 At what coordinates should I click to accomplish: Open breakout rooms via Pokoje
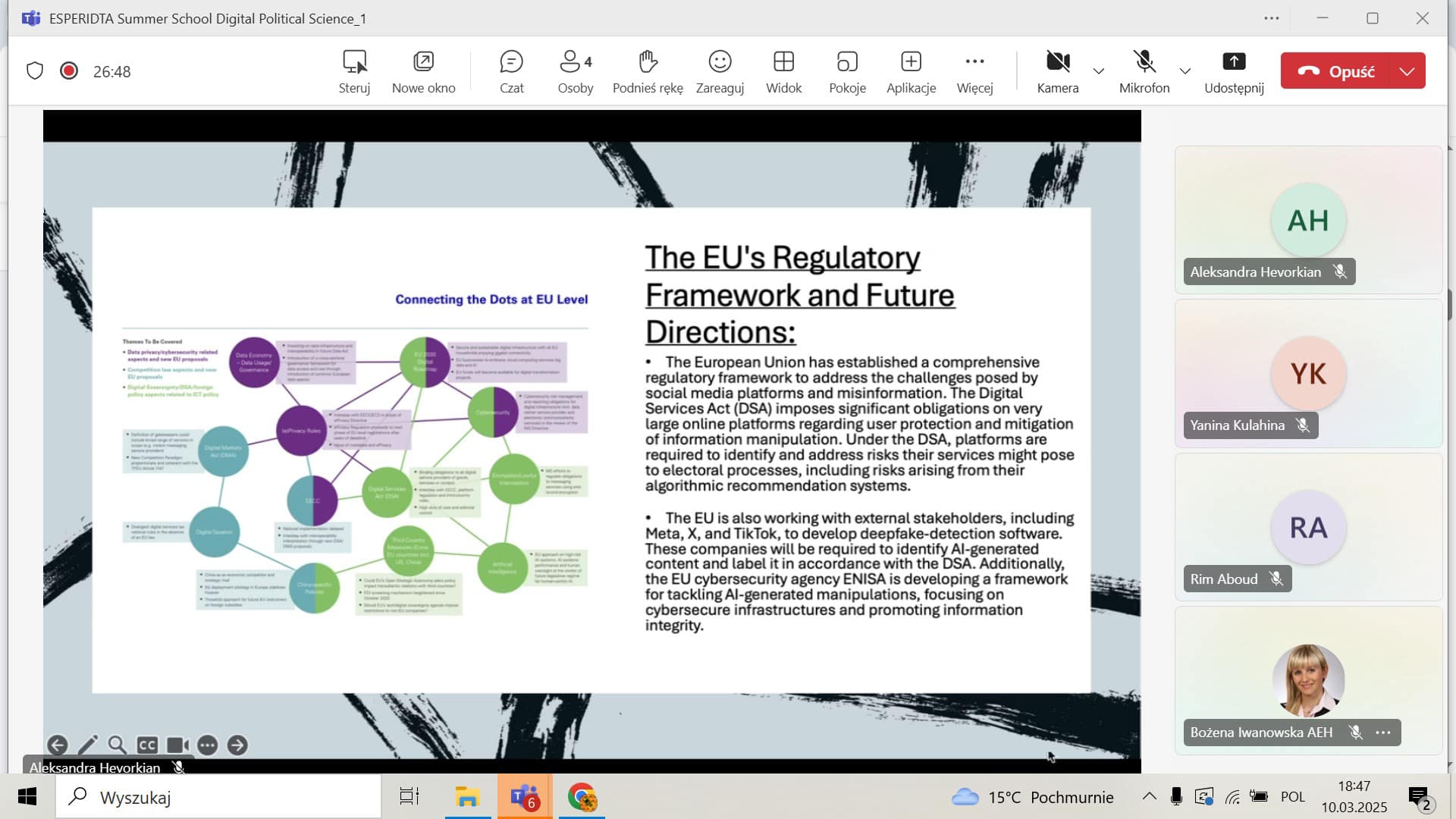(847, 72)
